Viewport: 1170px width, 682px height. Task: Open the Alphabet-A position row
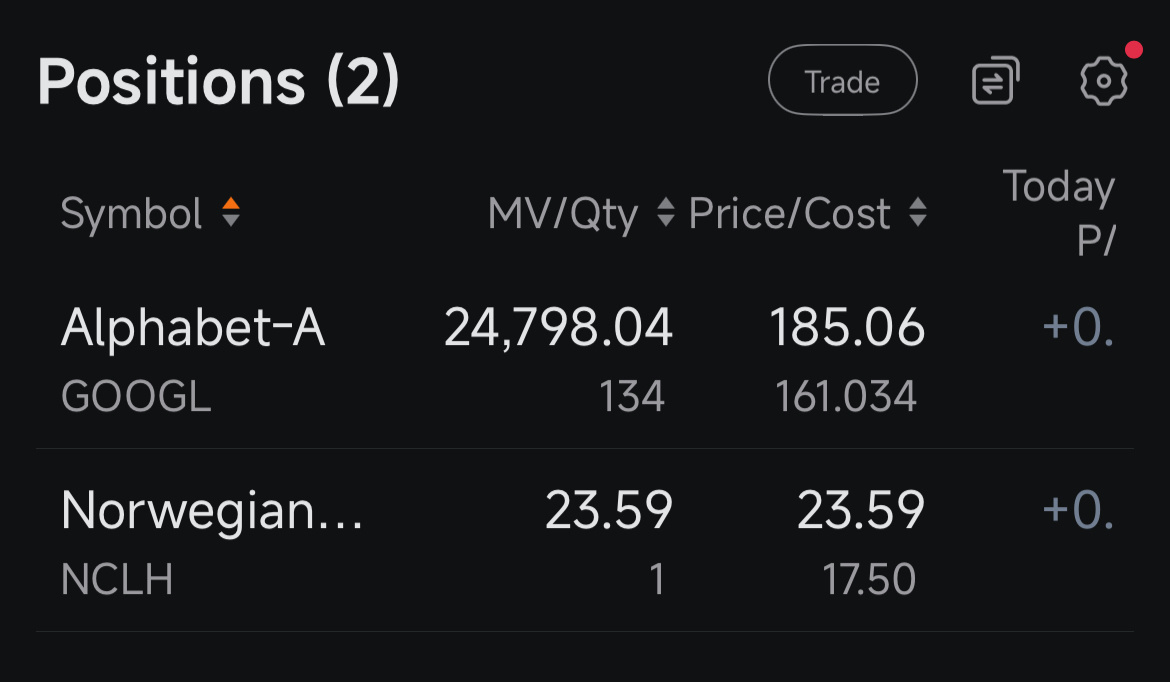pos(194,328)
